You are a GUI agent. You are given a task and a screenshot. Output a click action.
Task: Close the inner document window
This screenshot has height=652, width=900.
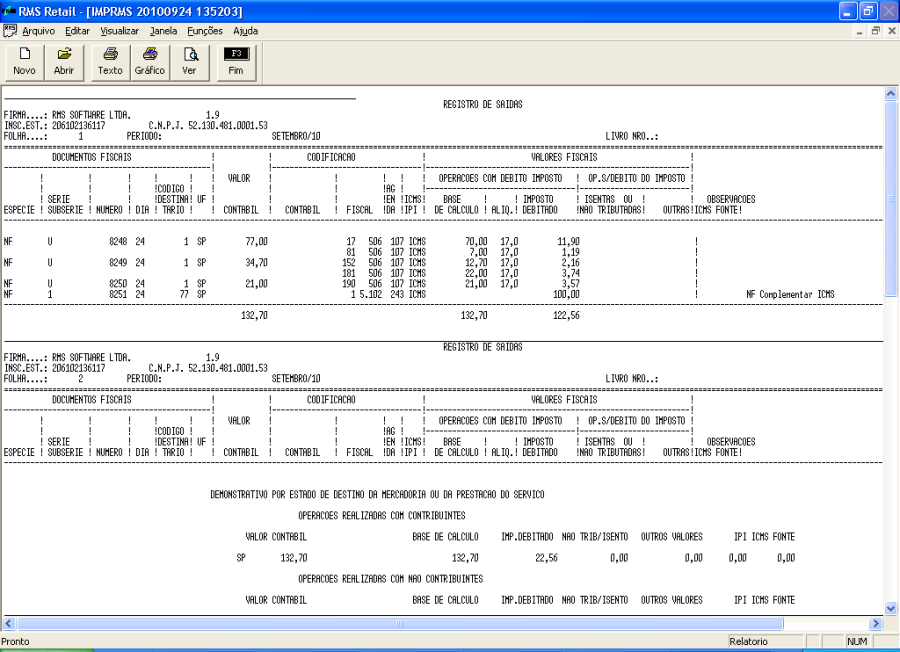[891, 31]
